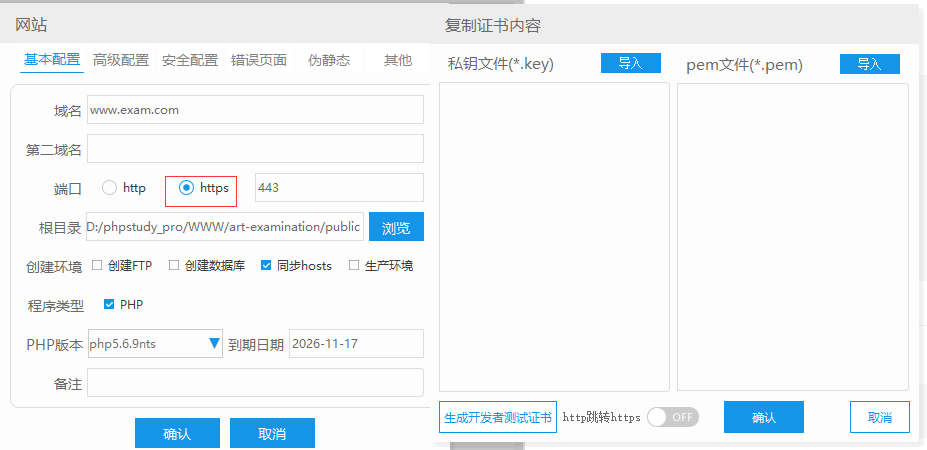This screenshot has height=450, width=927.
Task: Uncheck the 同步hosts checkbox
Action: point(266,266)
